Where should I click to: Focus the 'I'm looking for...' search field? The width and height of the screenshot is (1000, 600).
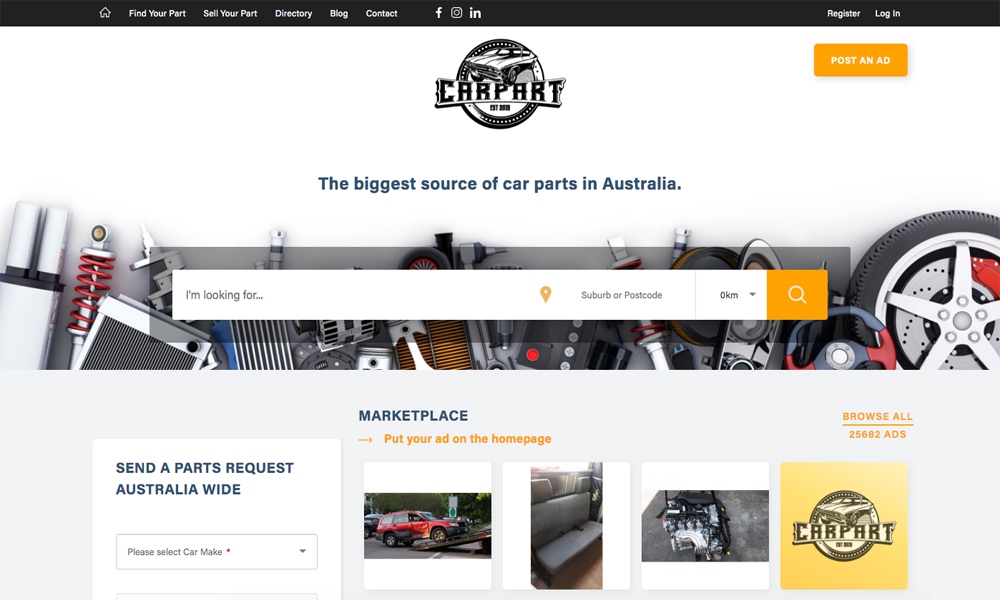[x=350, y=295]
